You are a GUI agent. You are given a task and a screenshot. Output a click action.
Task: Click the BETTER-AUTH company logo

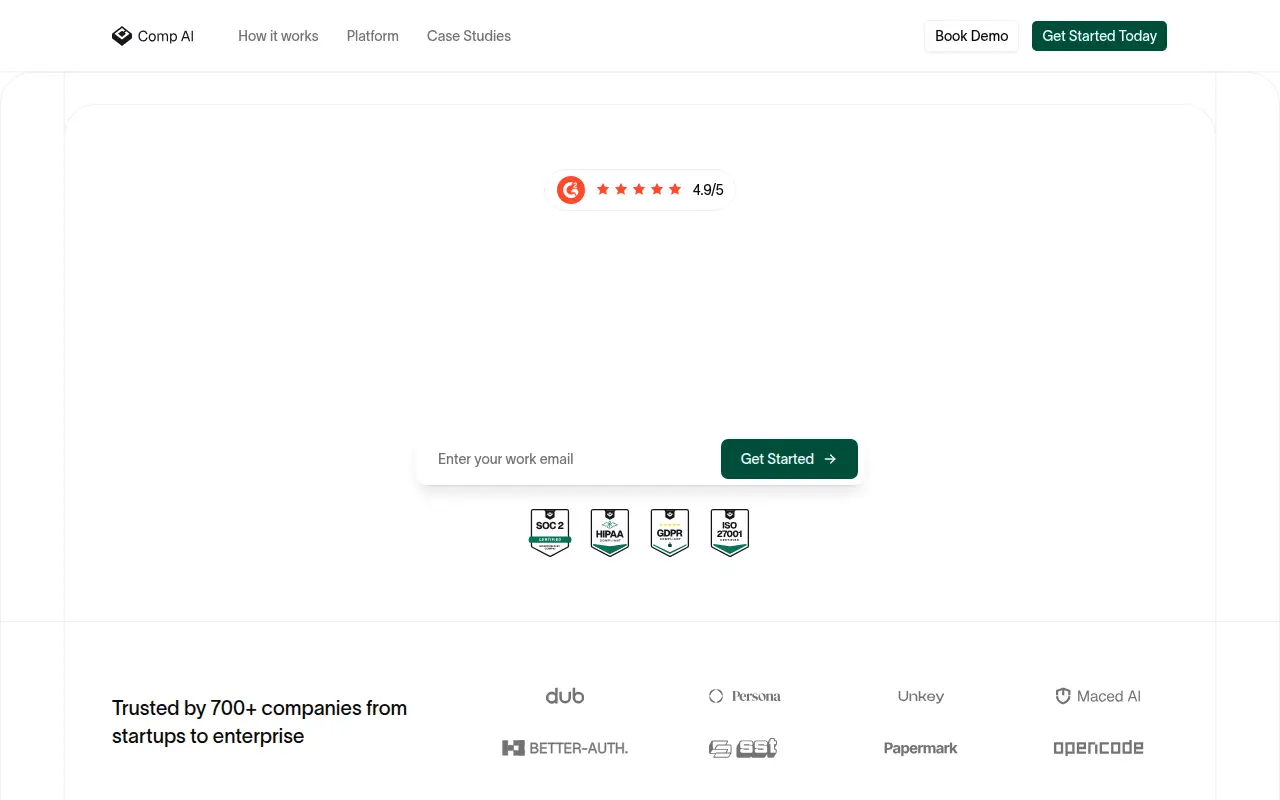(565, 748)
